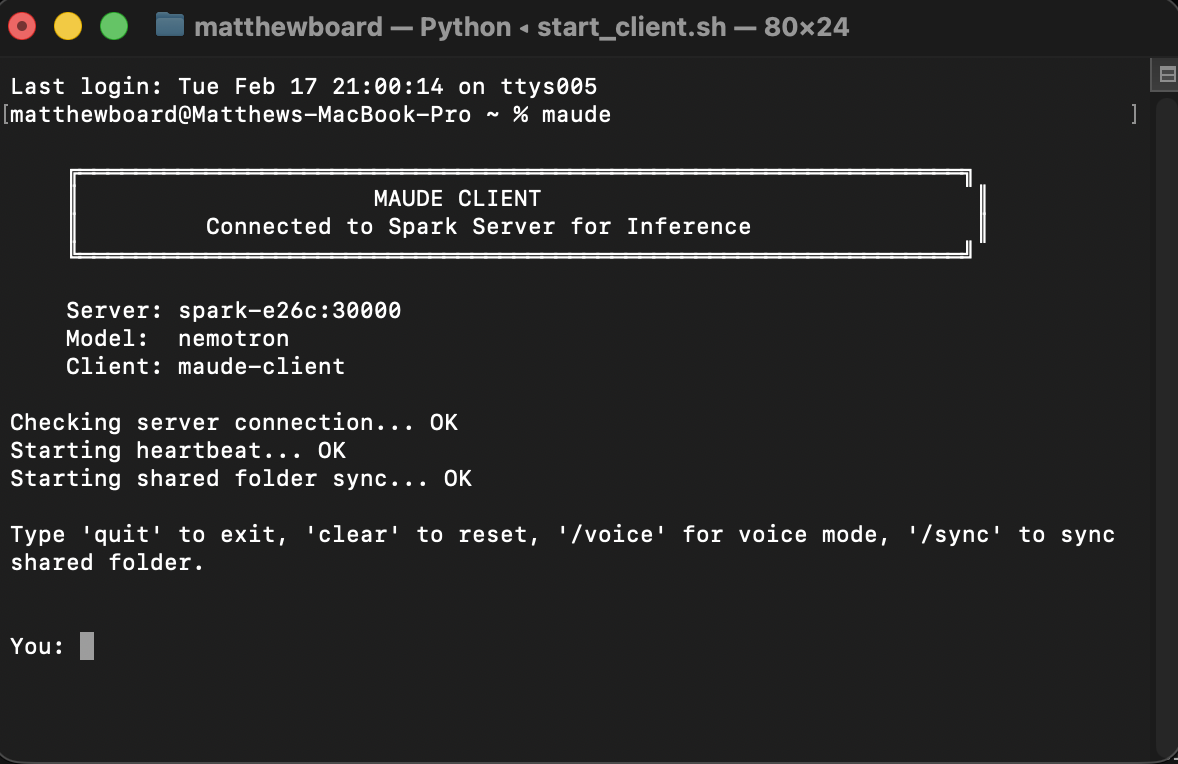The height and width of the screenshot is (764, 1178).
Task: Click the Last login timestamp line
Action: (x=303, y=86)
